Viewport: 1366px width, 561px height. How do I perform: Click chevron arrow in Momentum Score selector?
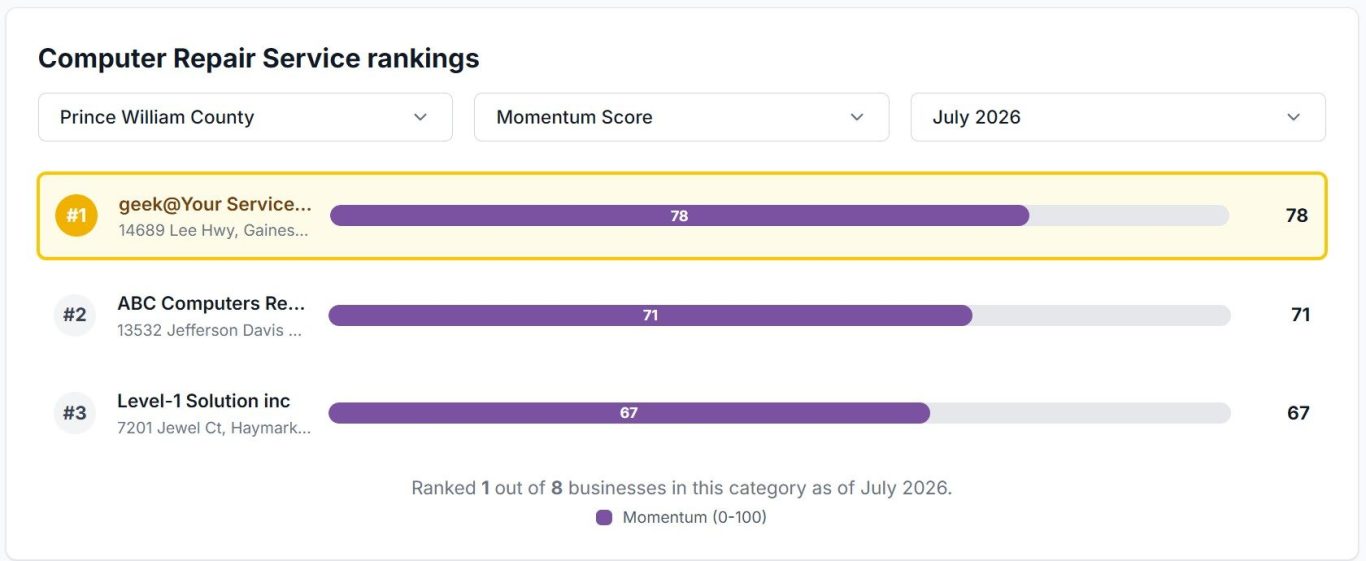(856, 117)
